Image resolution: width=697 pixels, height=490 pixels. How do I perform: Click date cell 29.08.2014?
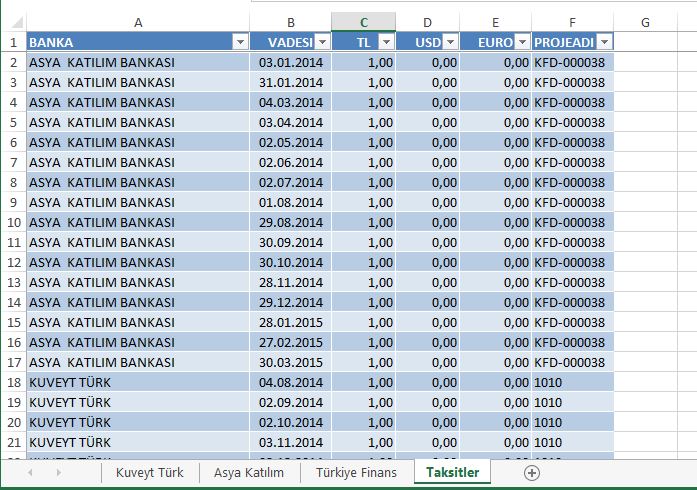click(x=291, y=222)
